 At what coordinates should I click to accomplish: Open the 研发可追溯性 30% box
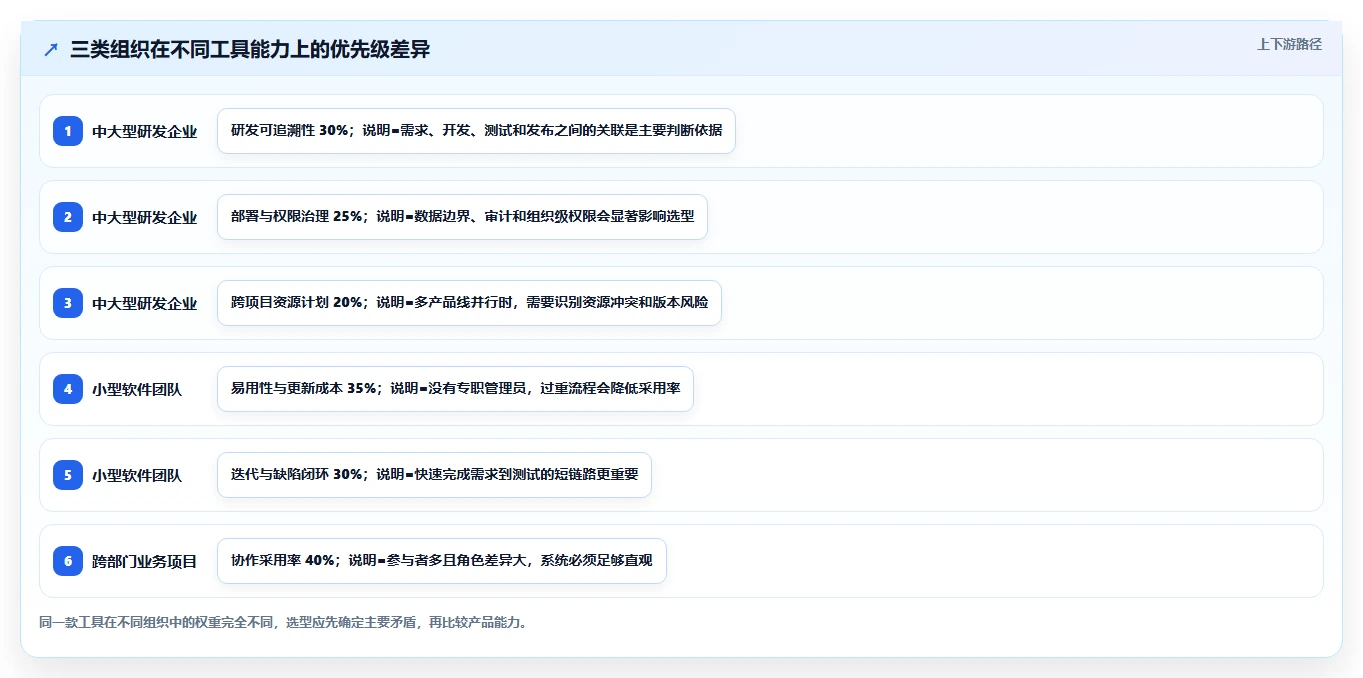[476, 131]
